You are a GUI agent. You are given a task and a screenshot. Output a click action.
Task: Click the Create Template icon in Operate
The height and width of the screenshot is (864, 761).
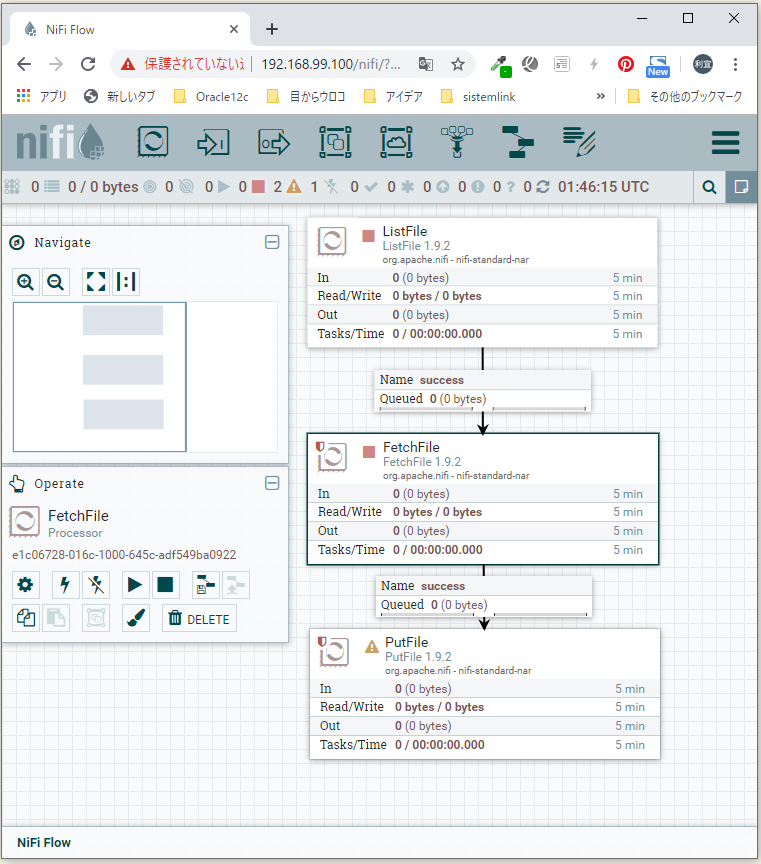(206, 585)
